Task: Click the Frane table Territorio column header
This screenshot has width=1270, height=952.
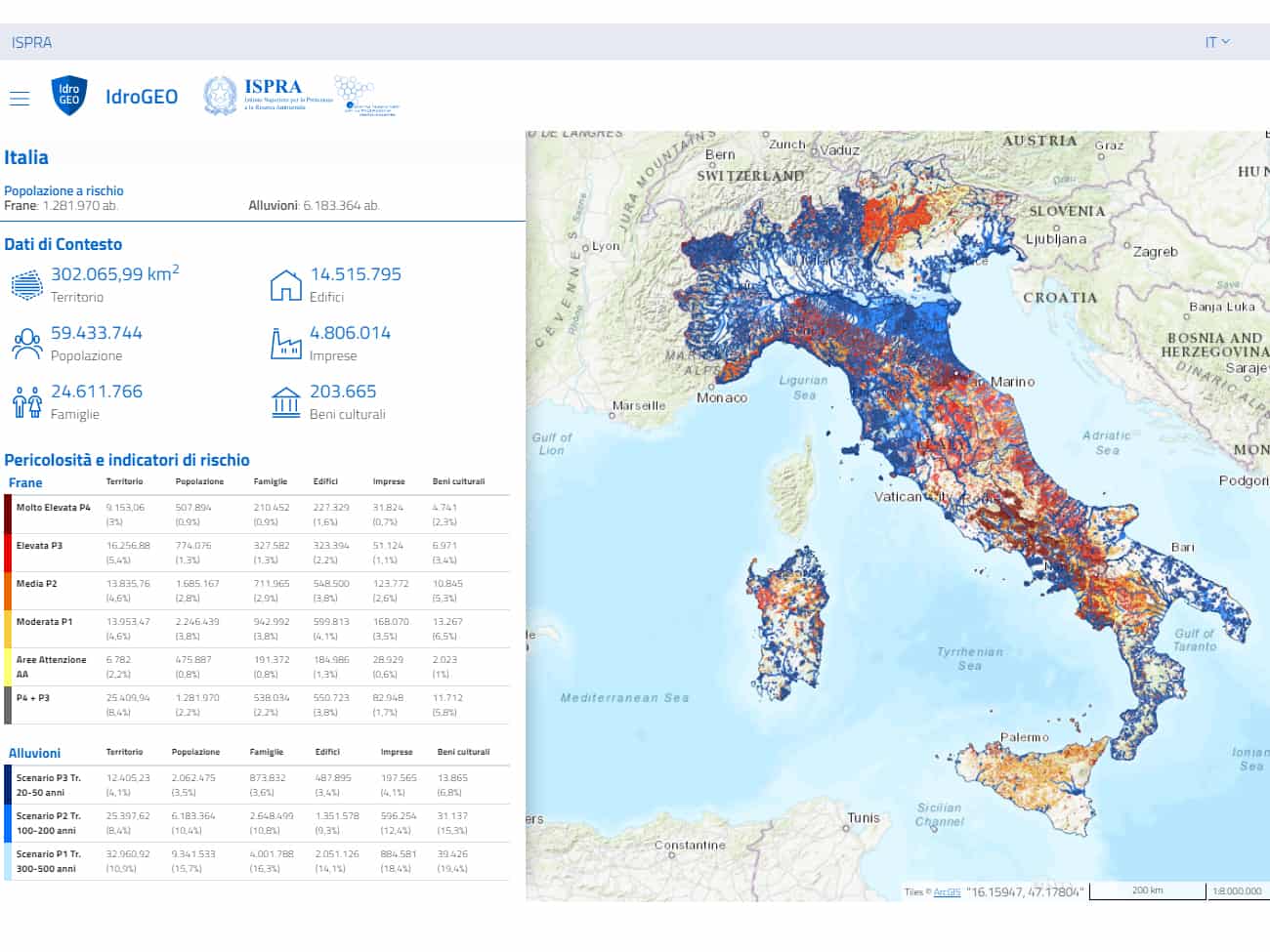Action: coord(124,481)
